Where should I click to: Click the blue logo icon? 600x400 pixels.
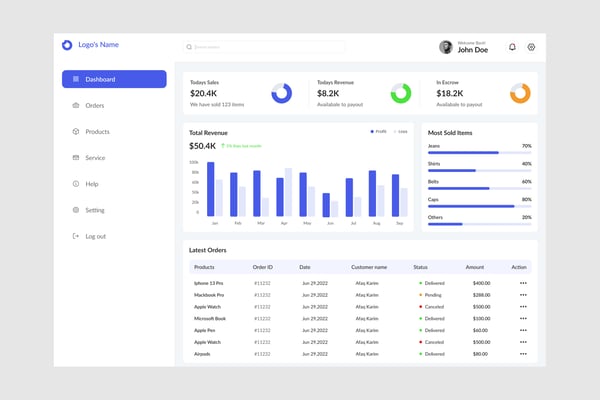67,45
